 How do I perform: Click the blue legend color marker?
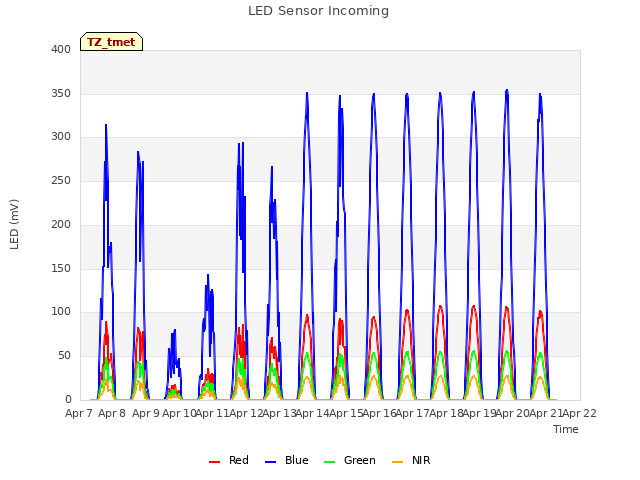pos(271,462)
